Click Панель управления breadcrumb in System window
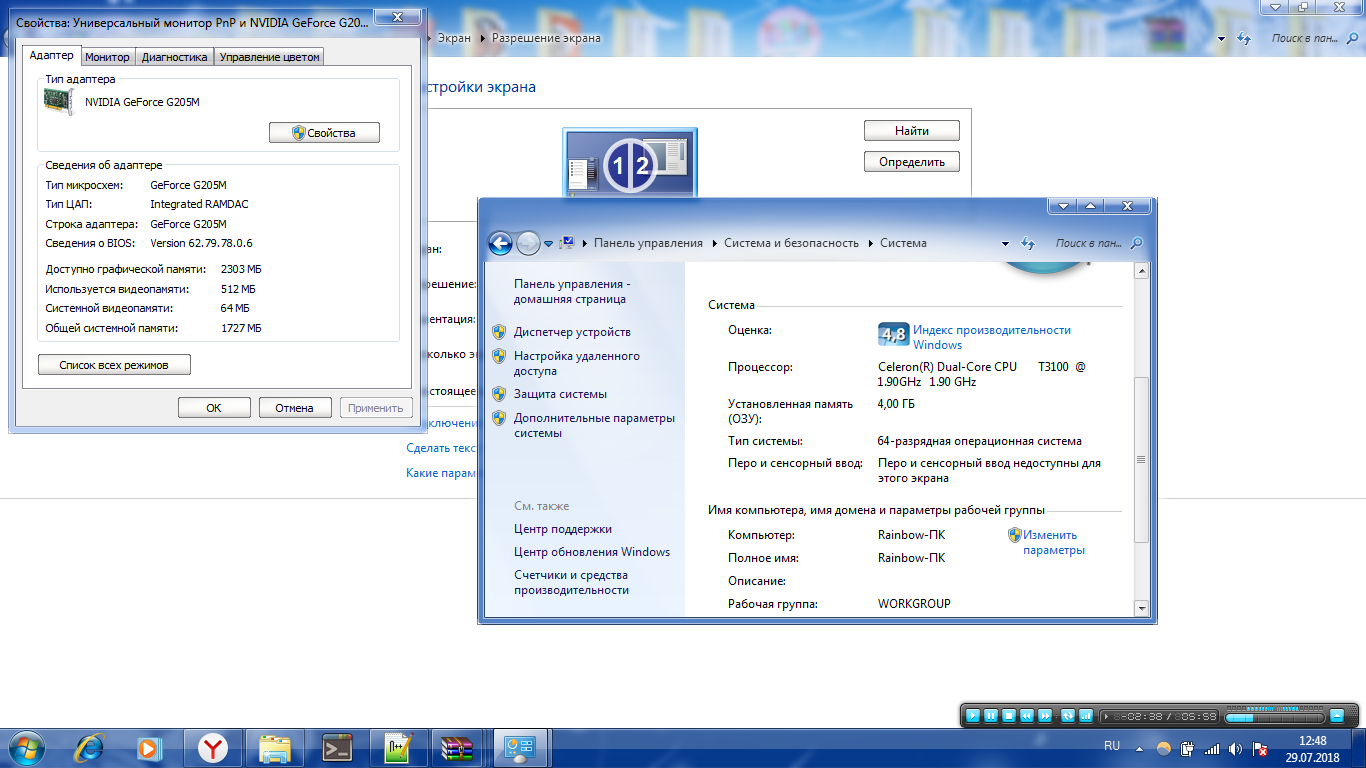Image resolution: width=1366 pixels, height=768 pixels. pos(648,243)
